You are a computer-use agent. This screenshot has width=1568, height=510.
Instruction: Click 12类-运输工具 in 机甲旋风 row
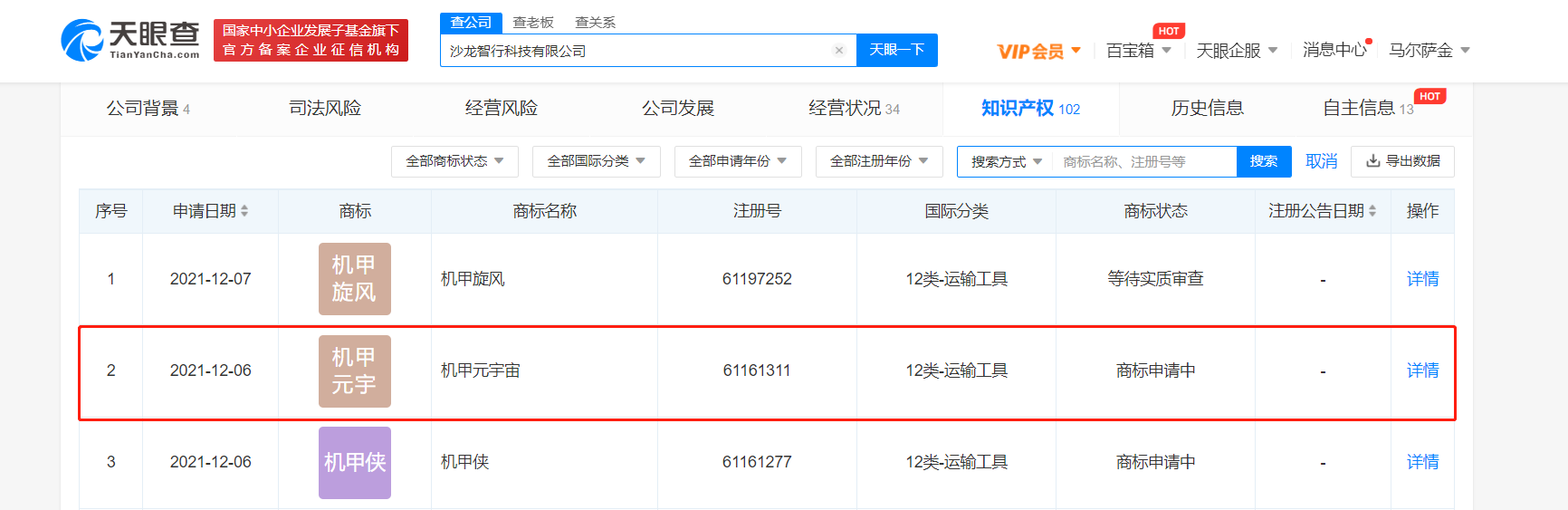tap(956, 279)
